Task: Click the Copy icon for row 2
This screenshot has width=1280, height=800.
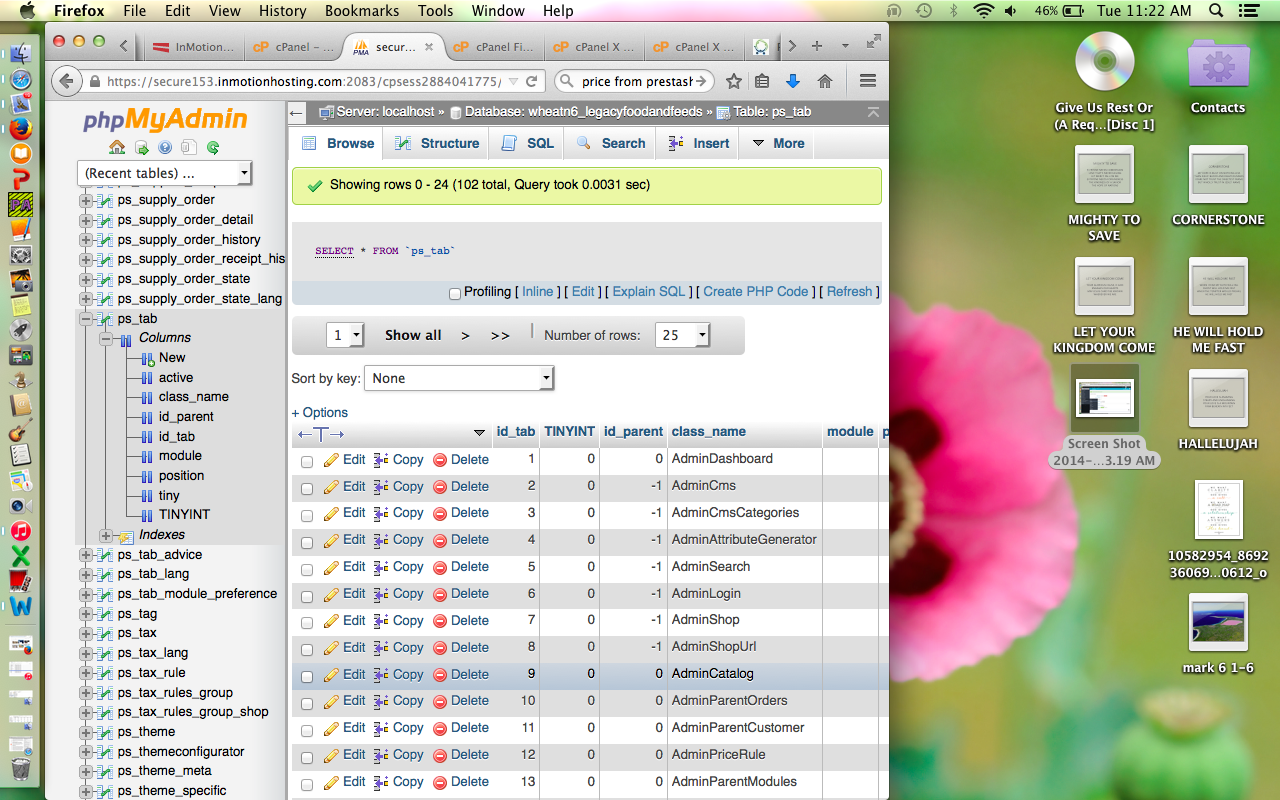Action: coord(381,487)
